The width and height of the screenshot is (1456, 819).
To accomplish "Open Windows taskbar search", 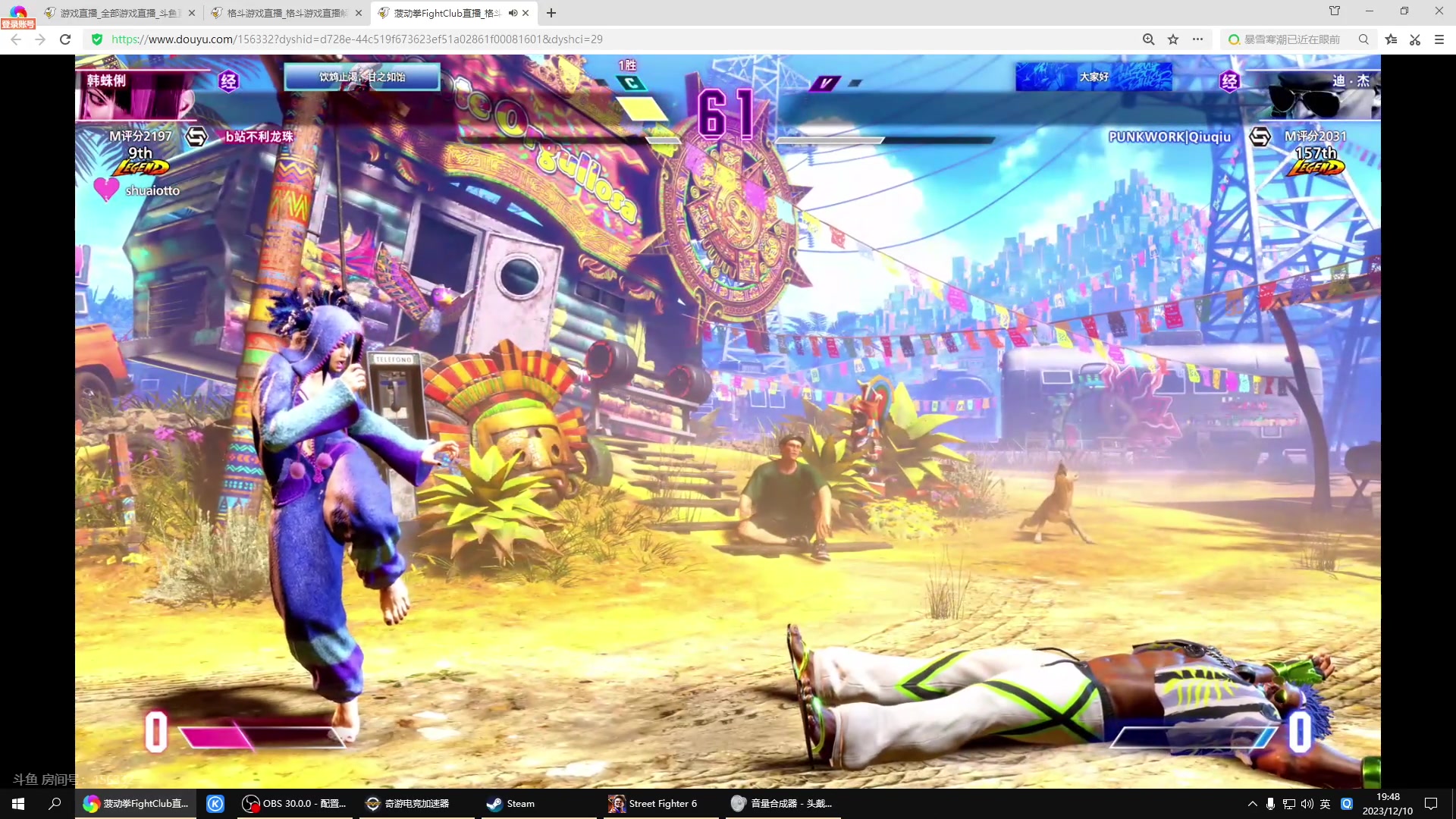I will pyautogui.click(x=55, y=804).
